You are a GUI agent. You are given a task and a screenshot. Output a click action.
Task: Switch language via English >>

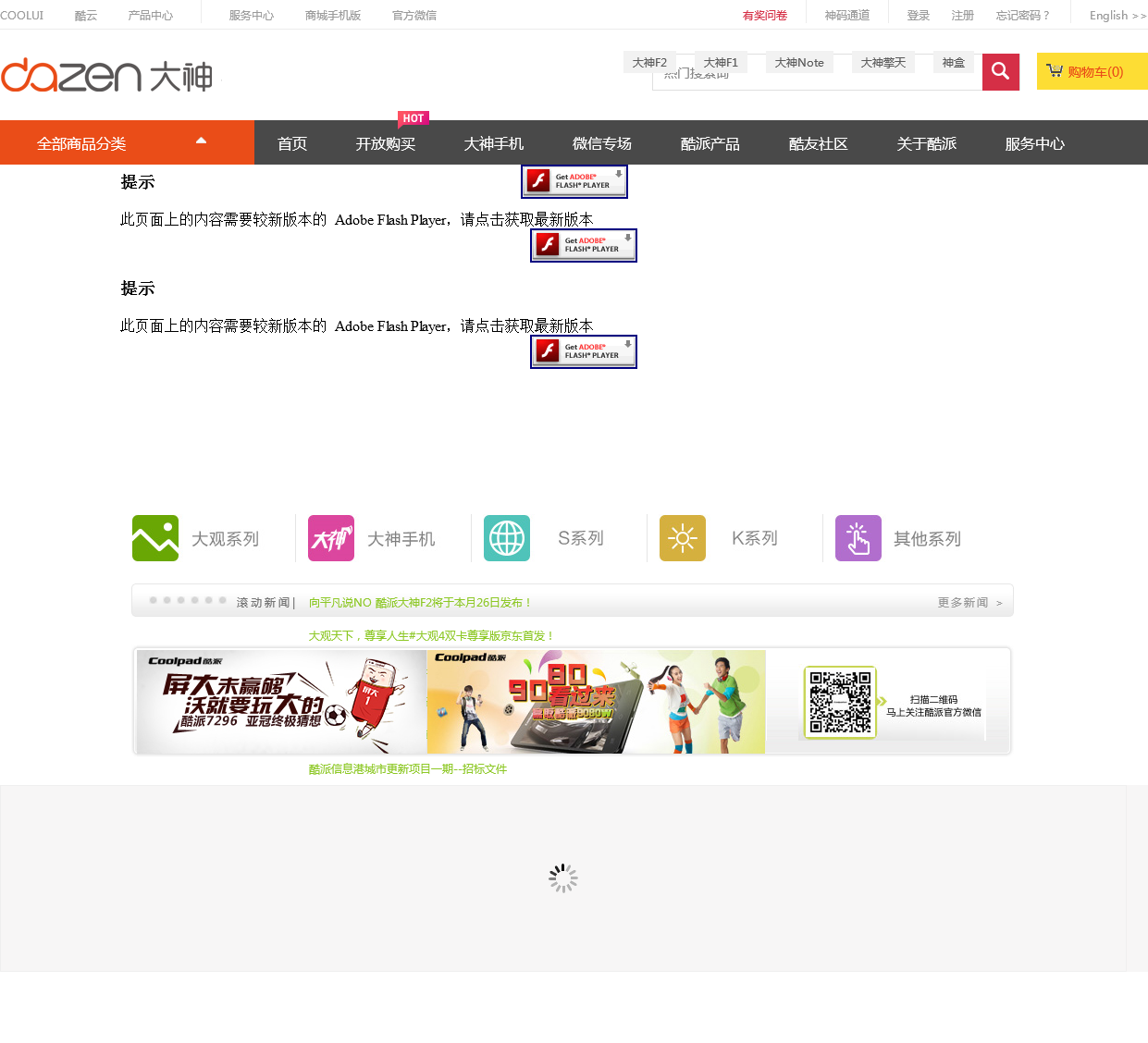tap(1118, 15)
